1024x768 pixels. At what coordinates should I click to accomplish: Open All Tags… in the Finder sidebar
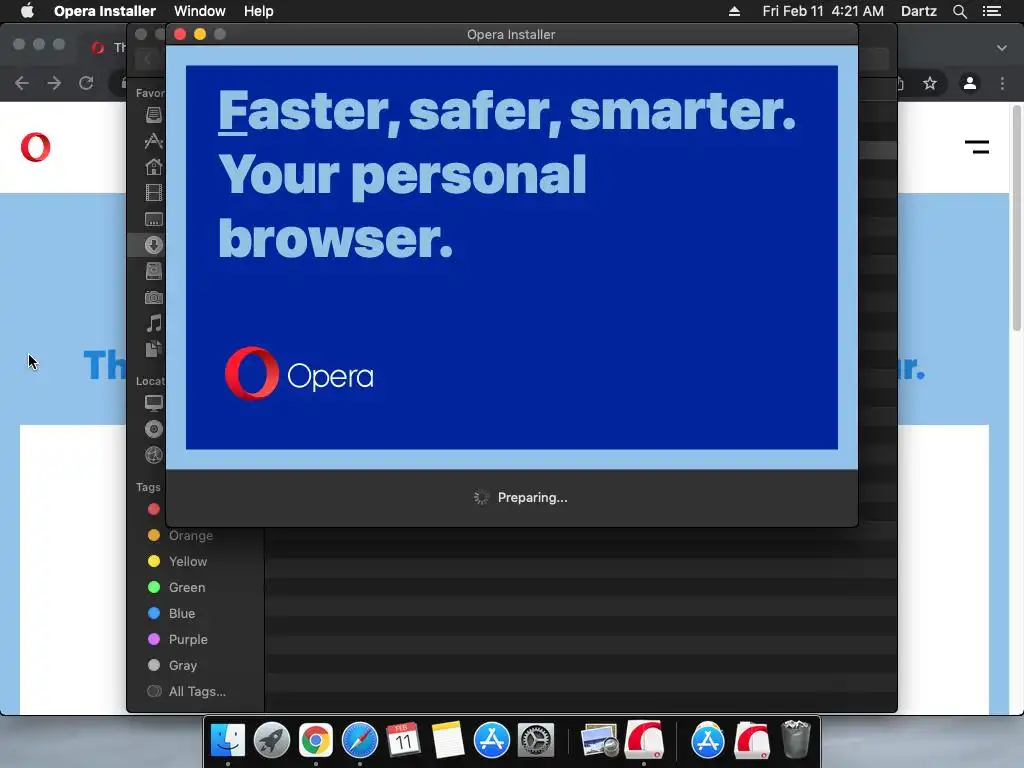click(x=187, y=692)
